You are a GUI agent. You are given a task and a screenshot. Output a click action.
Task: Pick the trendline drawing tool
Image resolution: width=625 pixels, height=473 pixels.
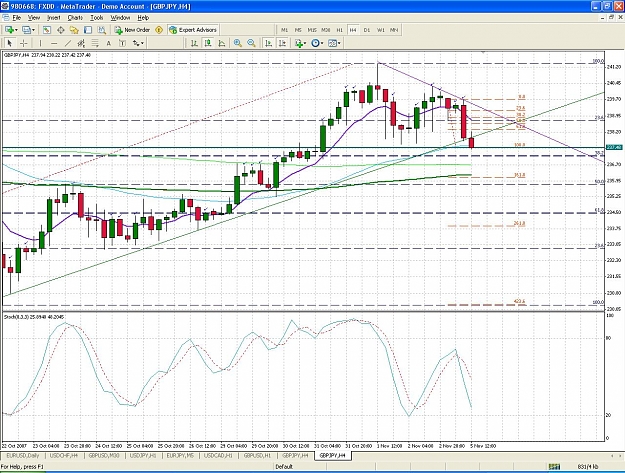[x=68, y=43]
